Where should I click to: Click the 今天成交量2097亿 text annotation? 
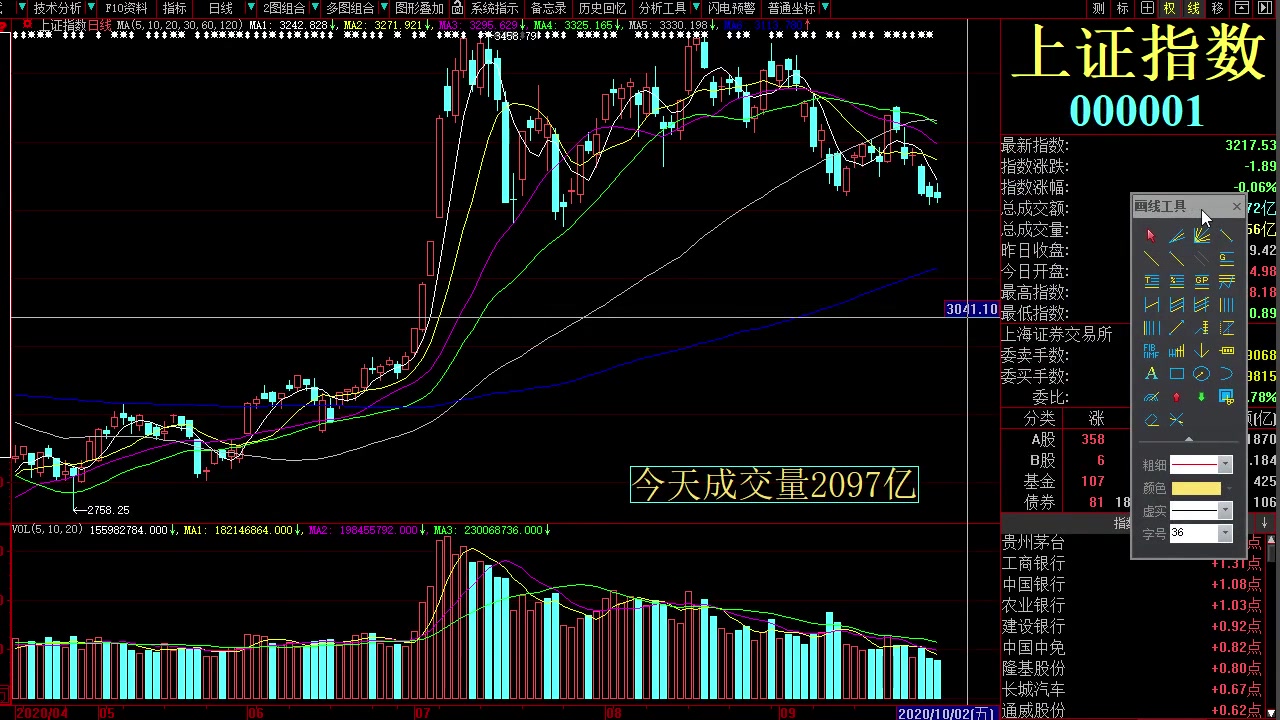click(774, 485)
